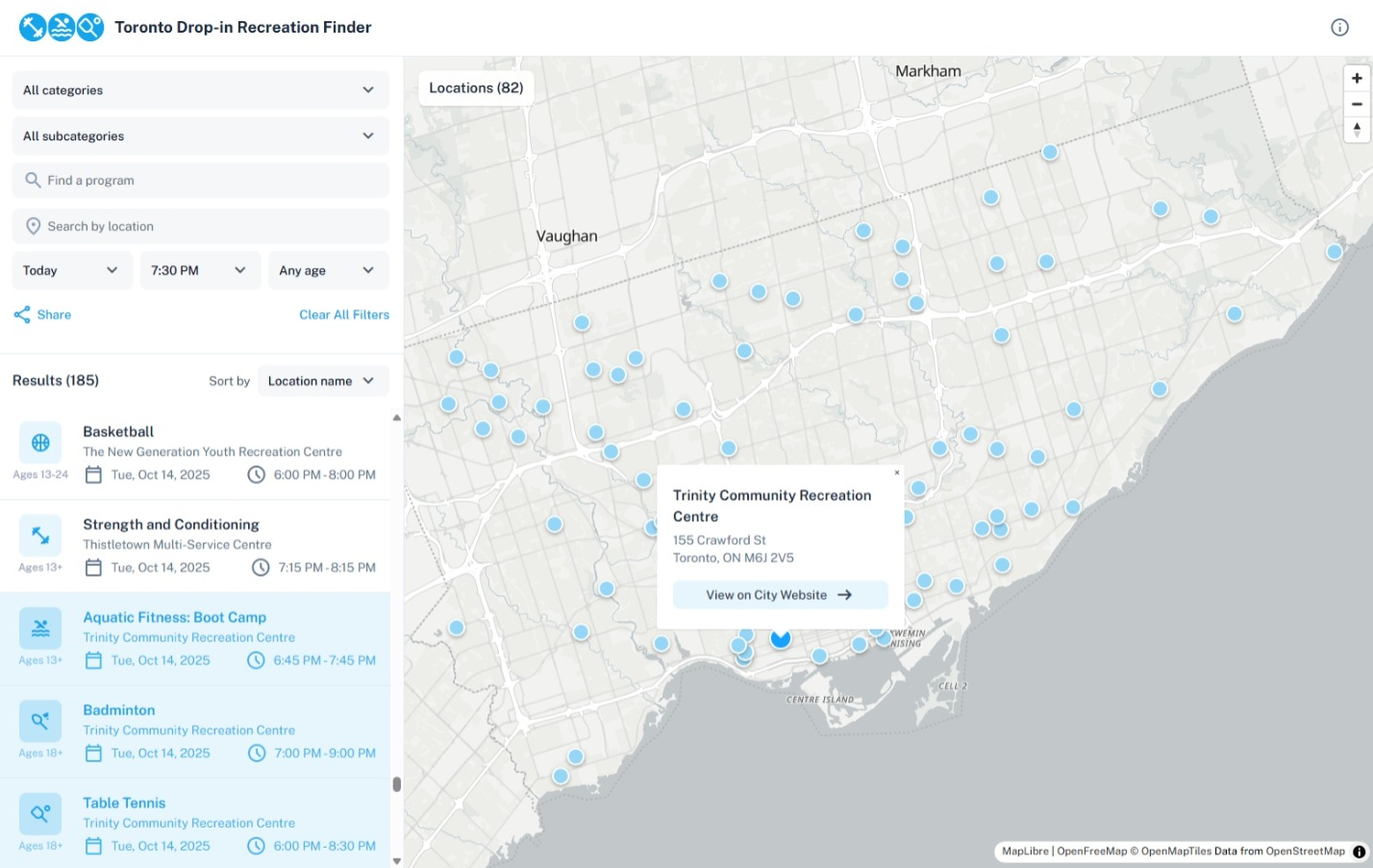The image size is (1373, 868).
Task: Click the Table Tennis paddle icon
Action: pos(40,814)
